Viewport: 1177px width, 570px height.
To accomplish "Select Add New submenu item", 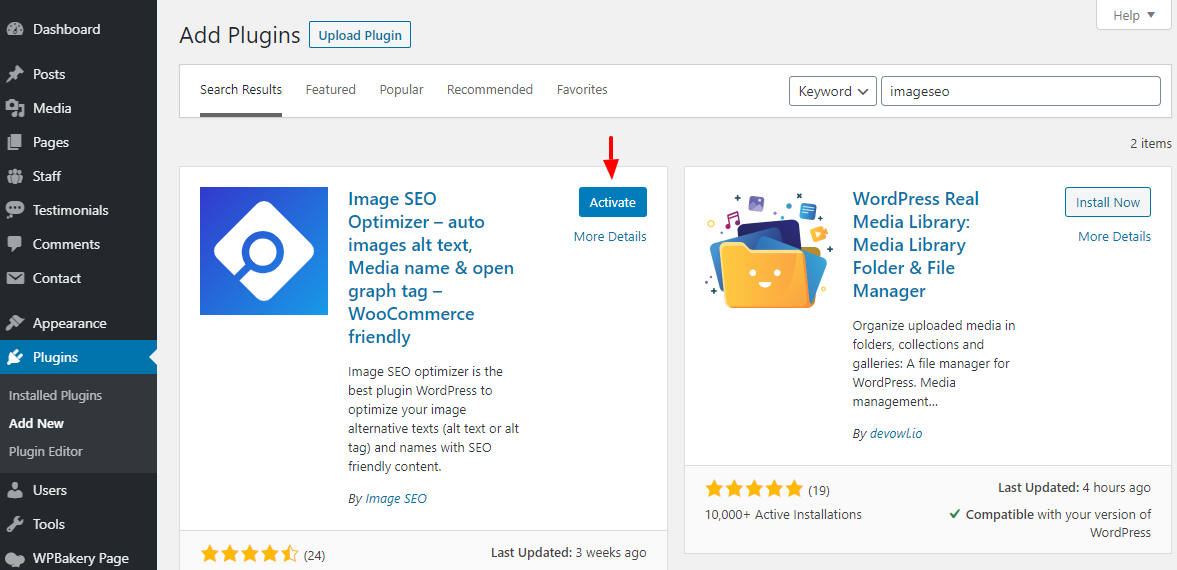I will click(x=36, y=424).
